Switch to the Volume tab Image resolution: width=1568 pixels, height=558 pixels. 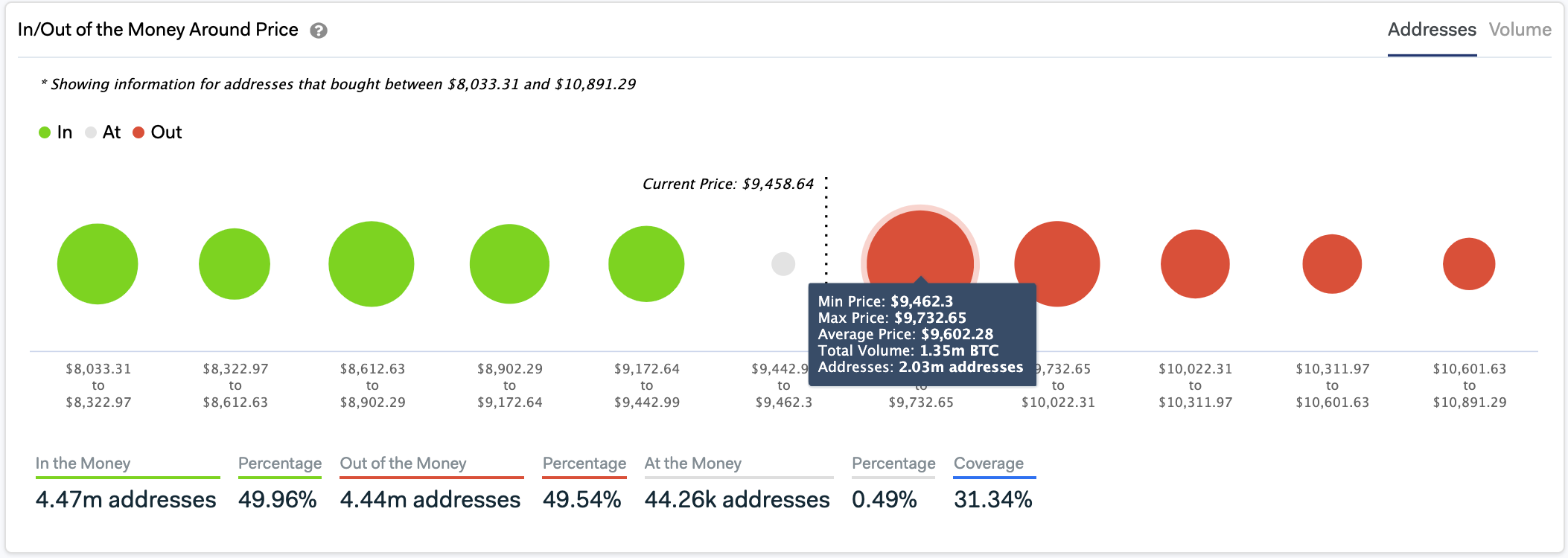click(x=1520, y=30)
